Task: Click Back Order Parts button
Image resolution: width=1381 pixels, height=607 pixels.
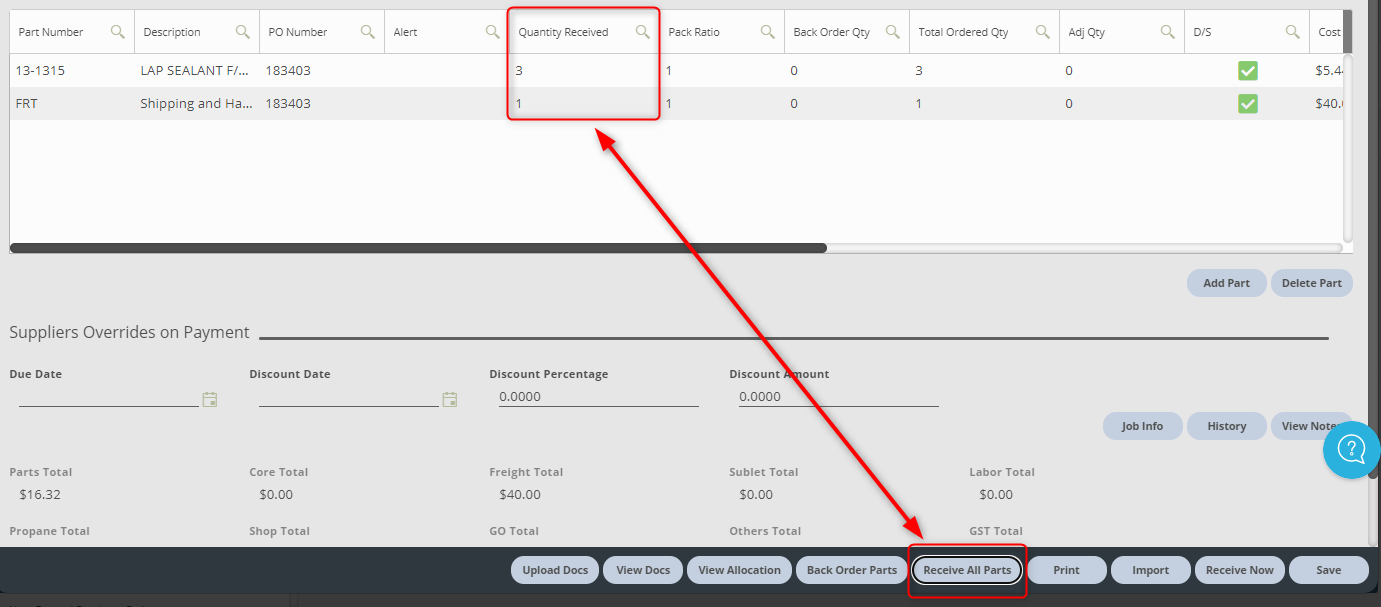Action: point(852,570)
